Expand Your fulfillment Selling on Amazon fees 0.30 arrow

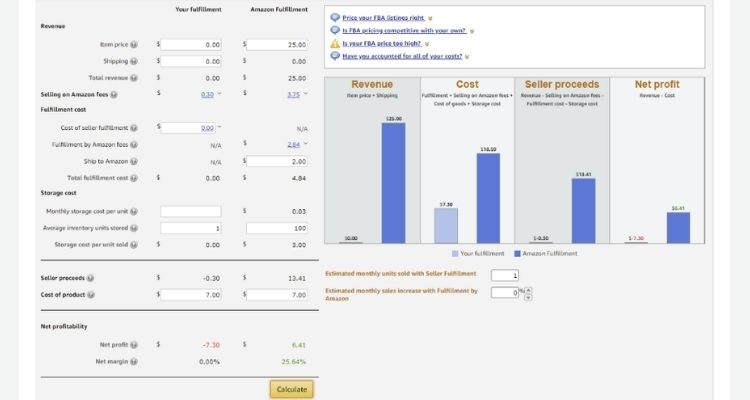tap(220, 94)
